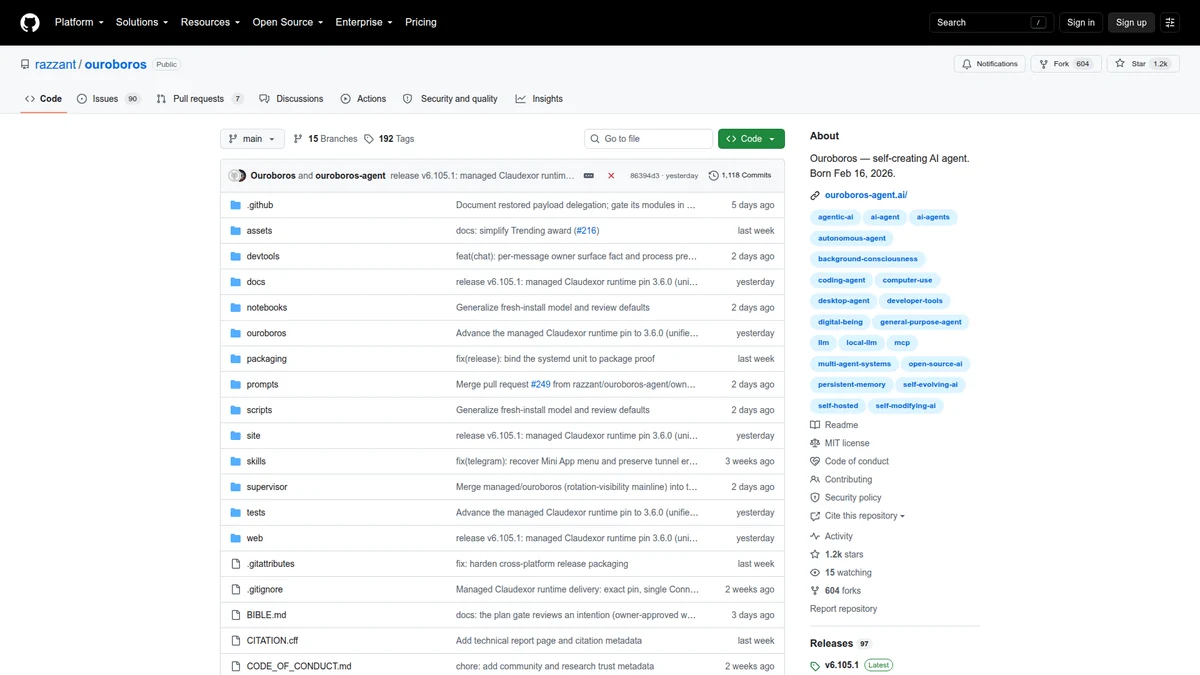Open the Enterprise dropdown menu
1200x675 pixels.
pos(364,22)
